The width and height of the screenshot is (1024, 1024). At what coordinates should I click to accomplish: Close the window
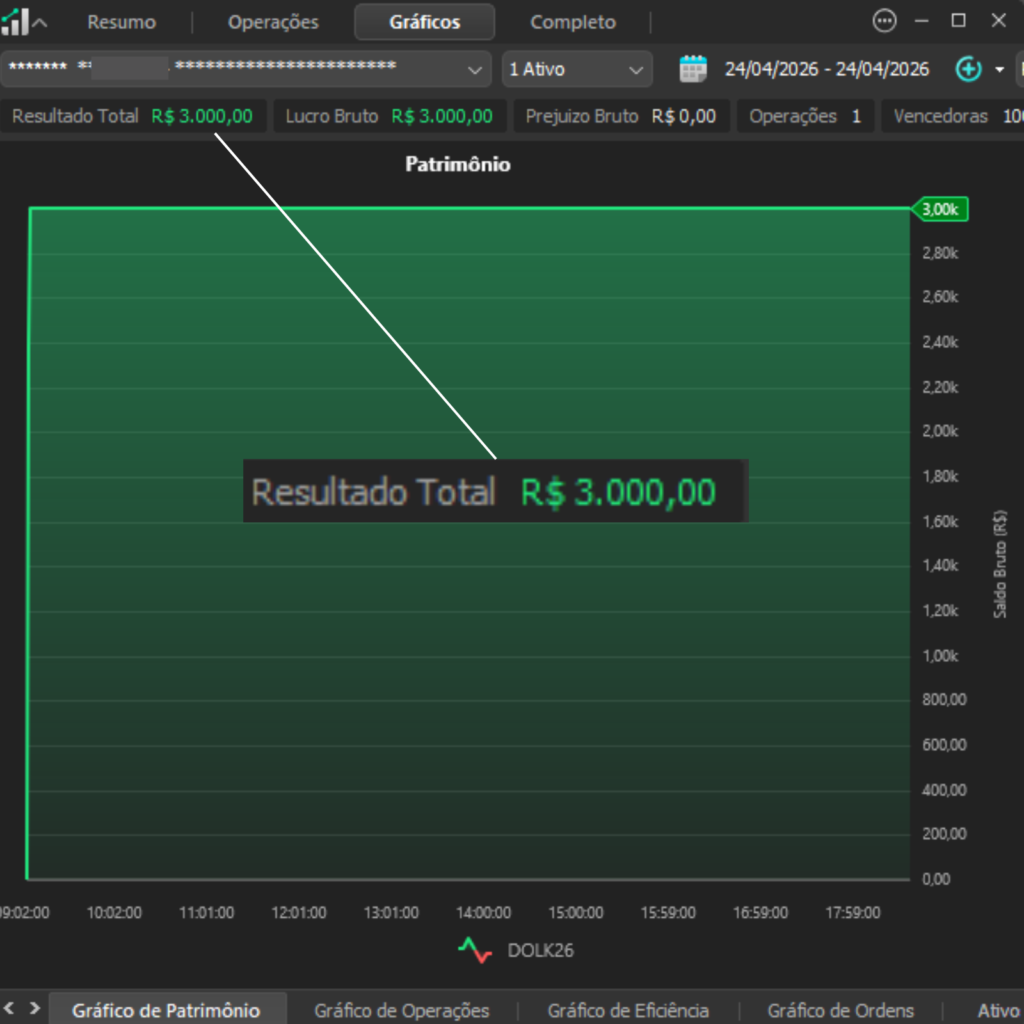[999, 21]
